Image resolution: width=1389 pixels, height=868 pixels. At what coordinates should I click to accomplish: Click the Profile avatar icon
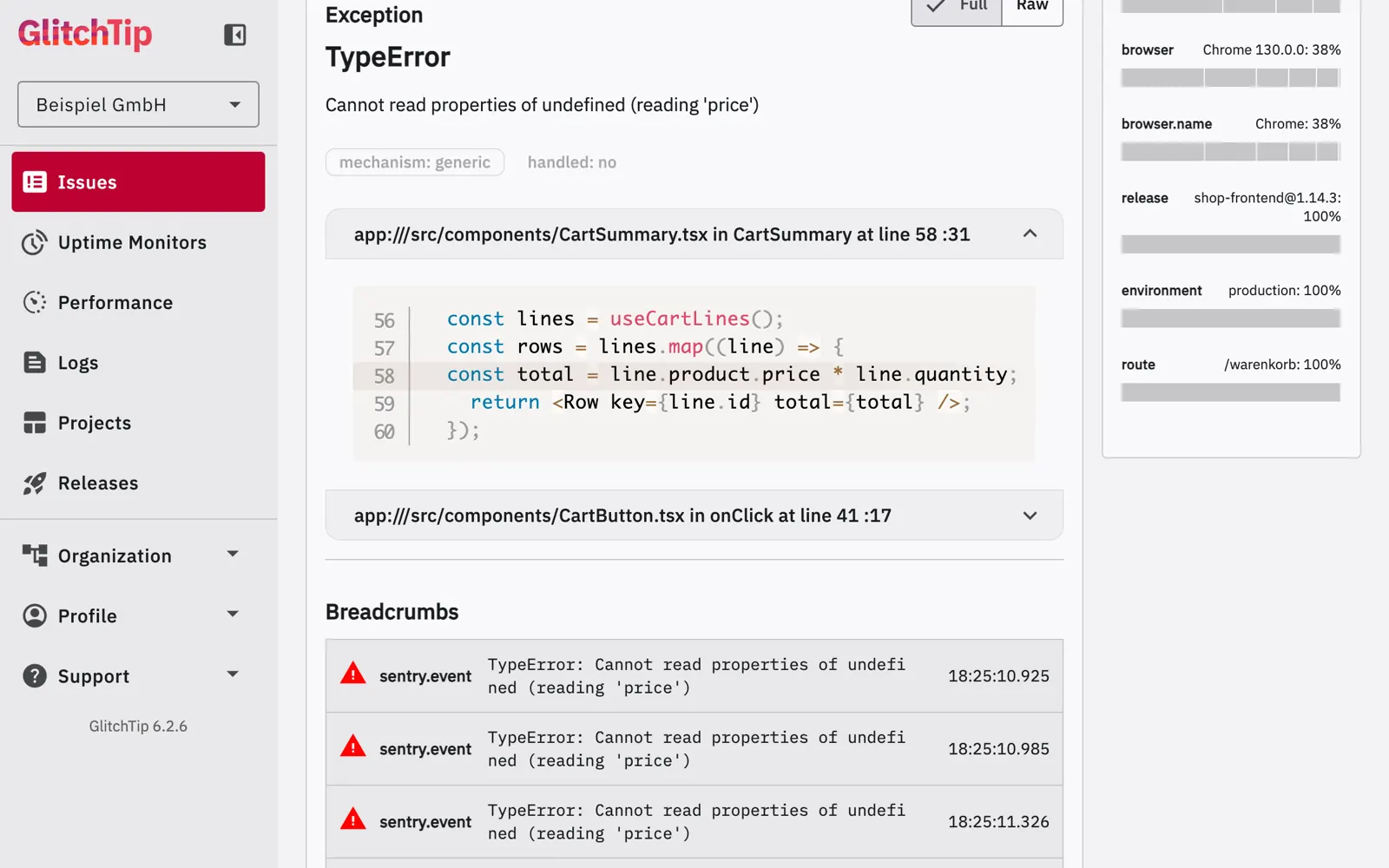(x=35, y=615)
